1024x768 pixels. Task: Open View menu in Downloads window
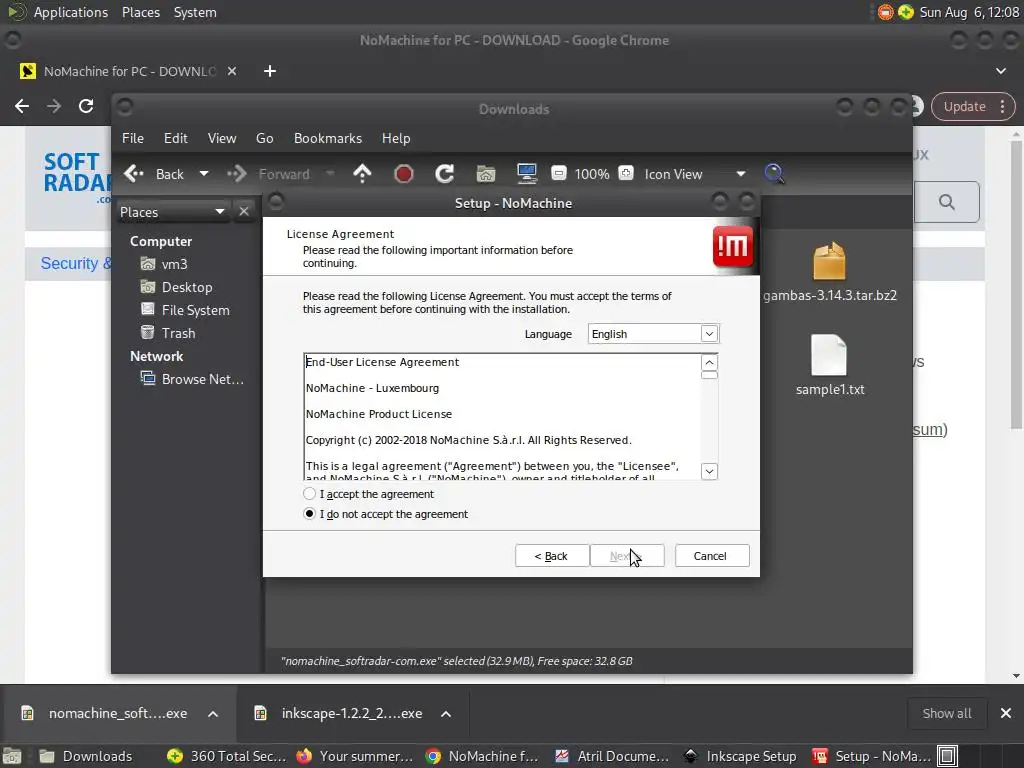(222, 138)
